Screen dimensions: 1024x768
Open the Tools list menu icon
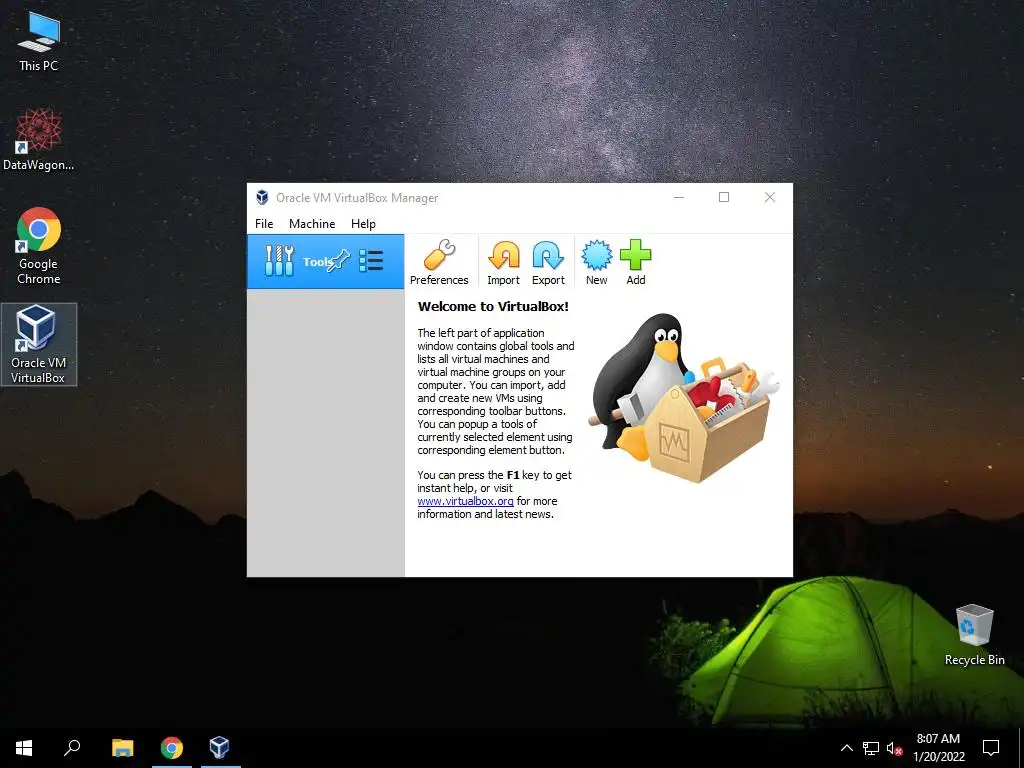[371, 261]
